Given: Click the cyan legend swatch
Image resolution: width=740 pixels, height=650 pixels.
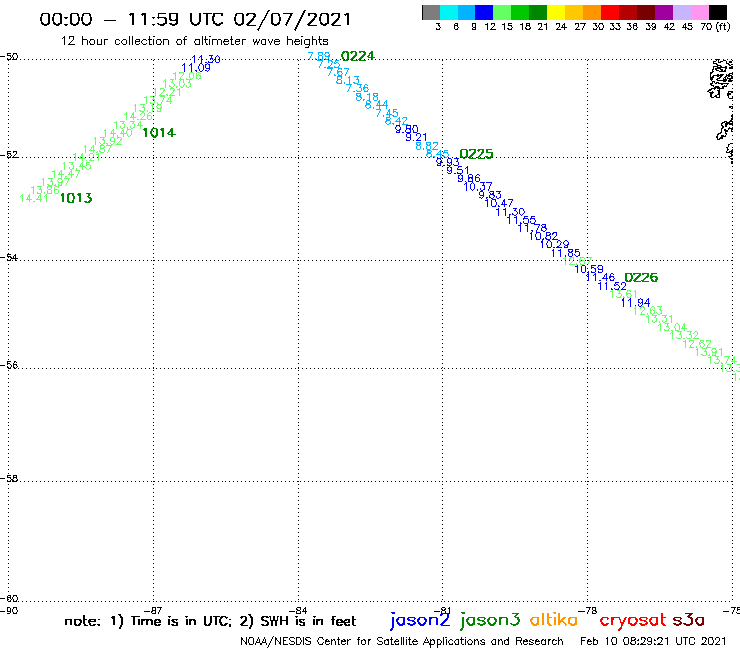Looking at the screenshot, I should coord(449,12).
